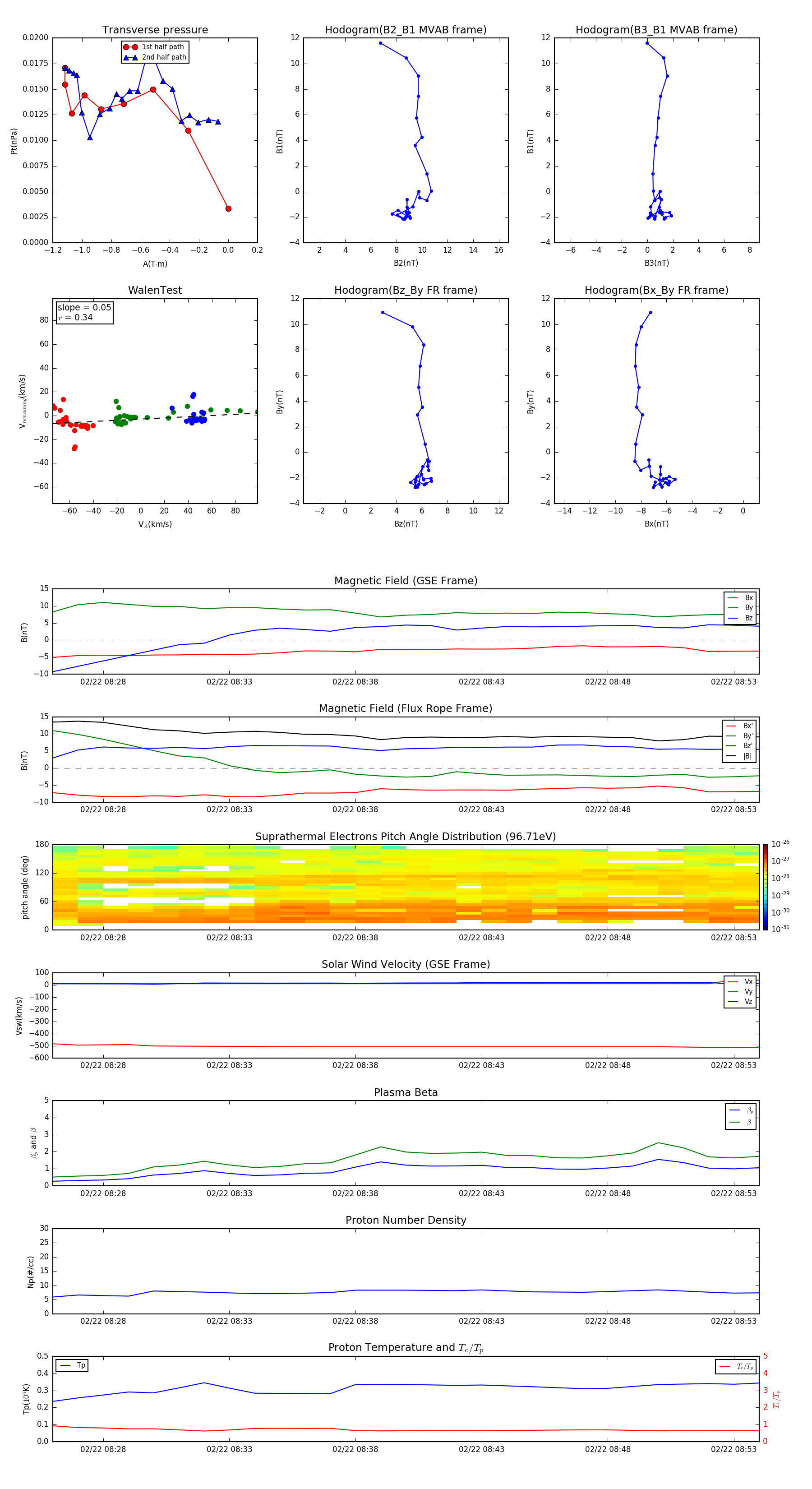812x1489 pixels.
Task: Click the 'B3(nT)' axis label
Action: pyautogui.click(x=656, y=263)
